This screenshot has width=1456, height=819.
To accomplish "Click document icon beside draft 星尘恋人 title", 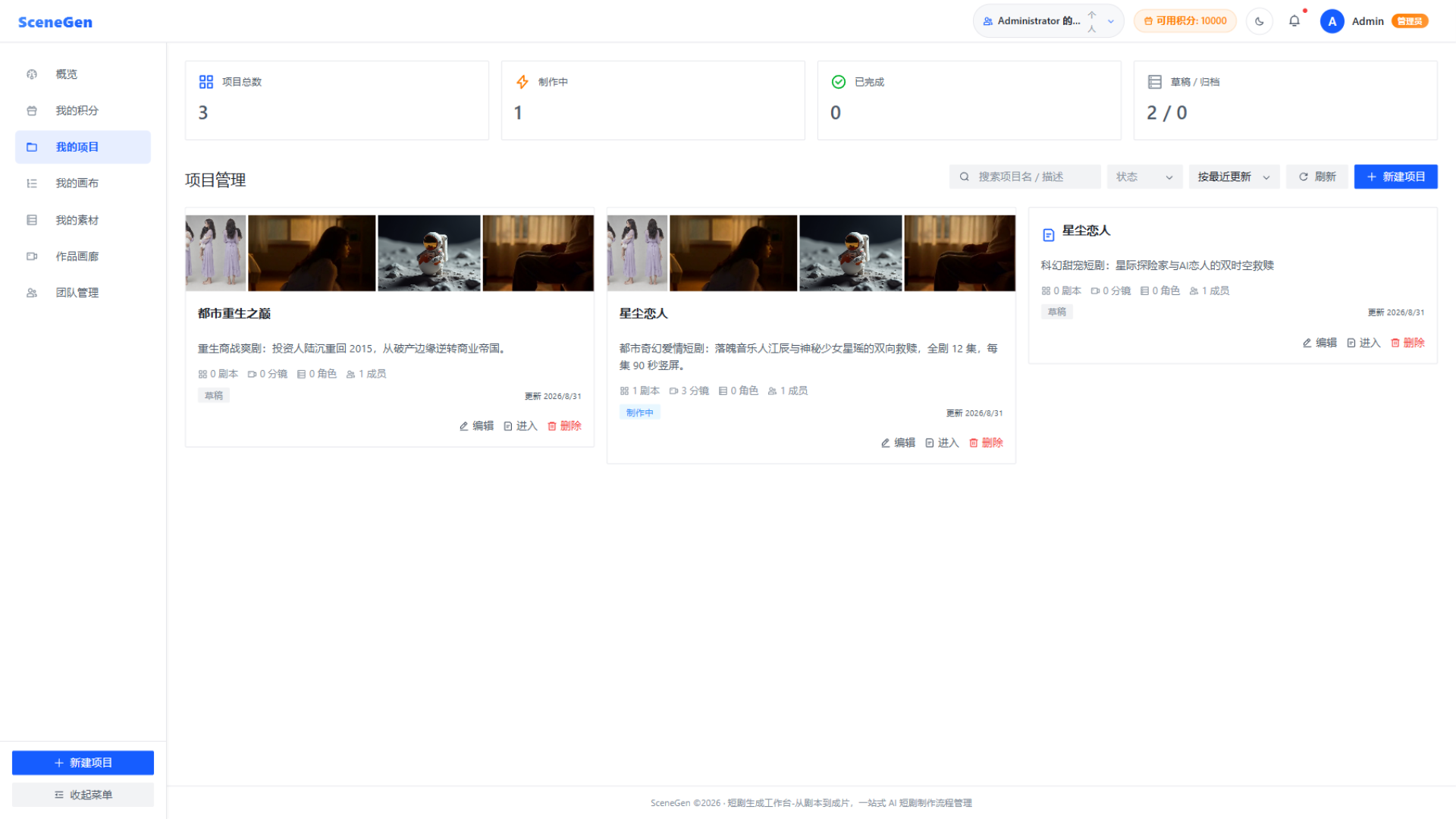I will (x=1049, y=235).
